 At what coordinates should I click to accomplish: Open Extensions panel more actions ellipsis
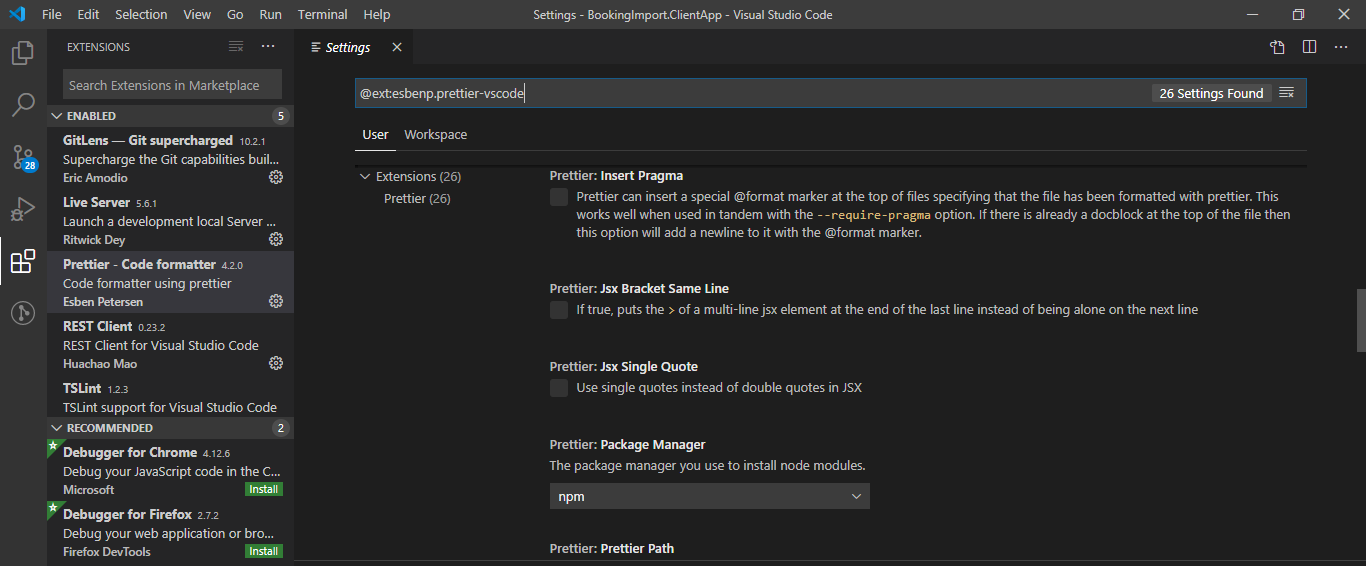[x=268, y=47]
